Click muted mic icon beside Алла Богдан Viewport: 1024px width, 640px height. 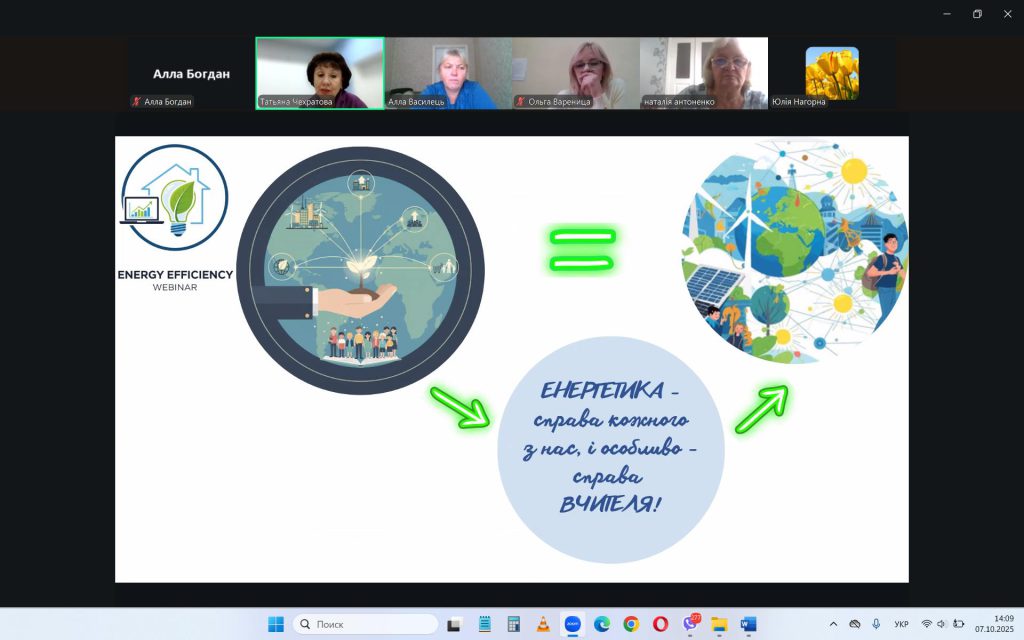136,102
